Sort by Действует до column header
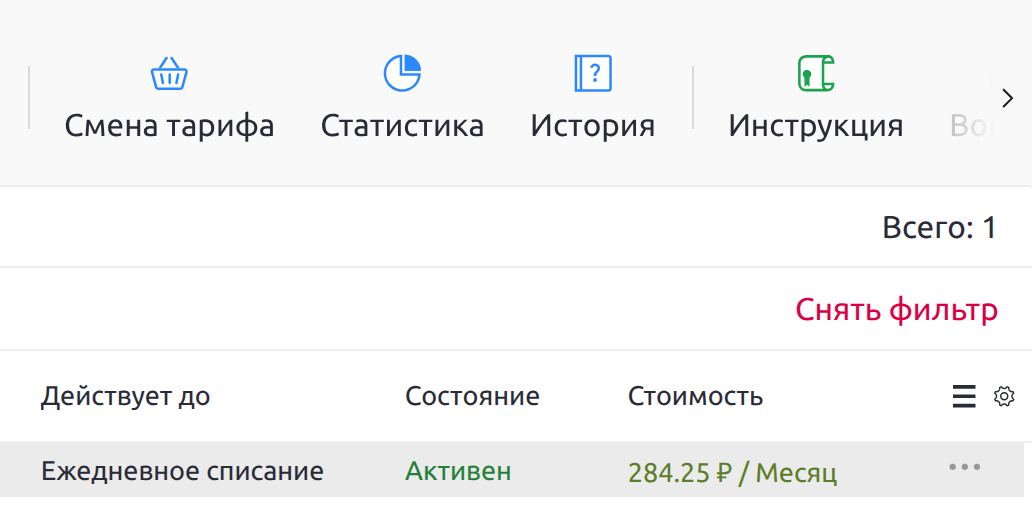 (125, 397)
